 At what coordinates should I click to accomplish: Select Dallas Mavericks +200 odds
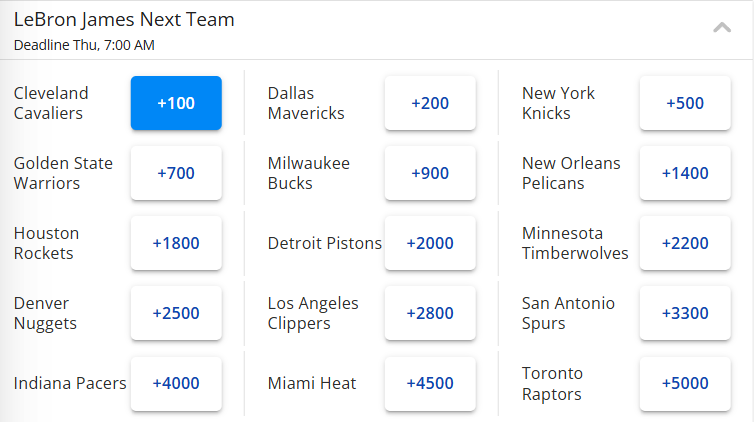[x=430, y=103]
